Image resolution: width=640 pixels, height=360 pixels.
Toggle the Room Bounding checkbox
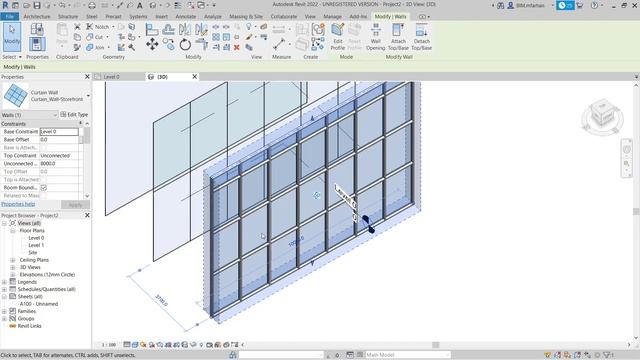(x=44, y=188)
